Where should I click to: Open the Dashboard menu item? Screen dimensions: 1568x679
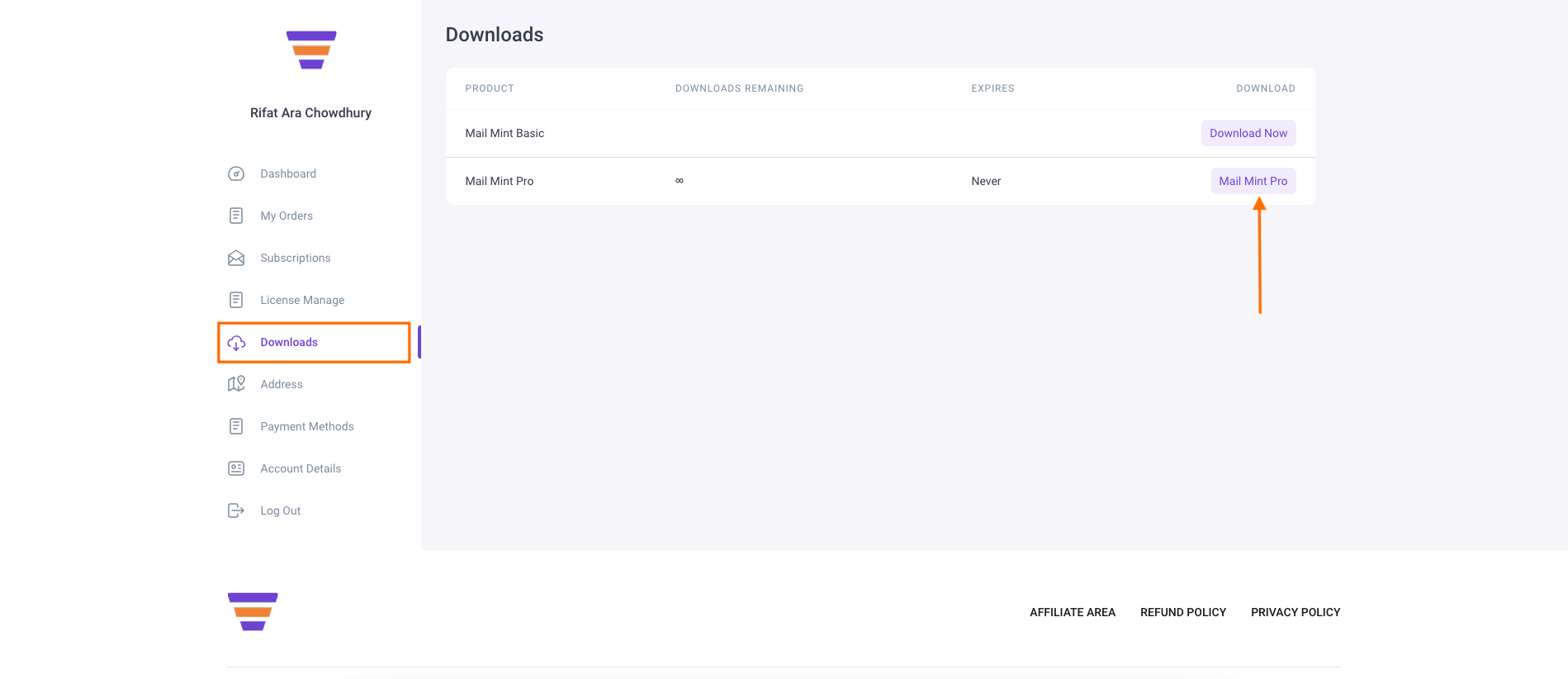(288, 173)
